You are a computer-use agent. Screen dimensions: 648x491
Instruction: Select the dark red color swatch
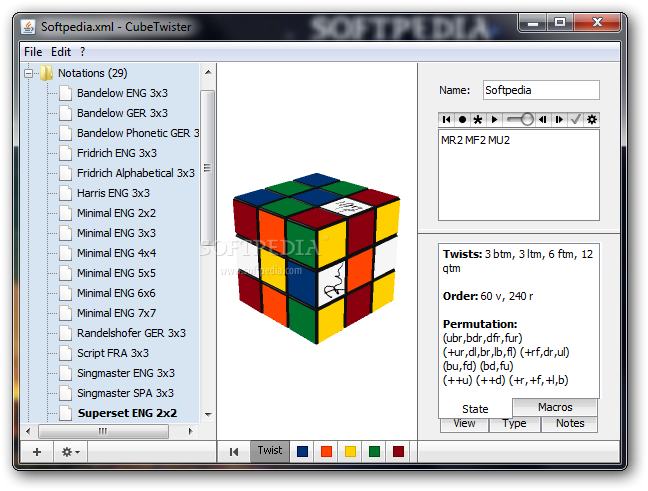pyautogui.click(x=398, y=451)
